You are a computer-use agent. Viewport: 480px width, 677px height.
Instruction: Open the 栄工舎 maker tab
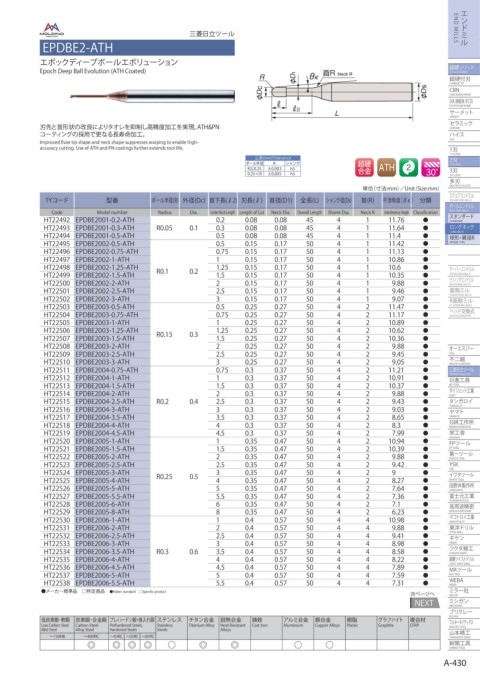tap(464, 434)
